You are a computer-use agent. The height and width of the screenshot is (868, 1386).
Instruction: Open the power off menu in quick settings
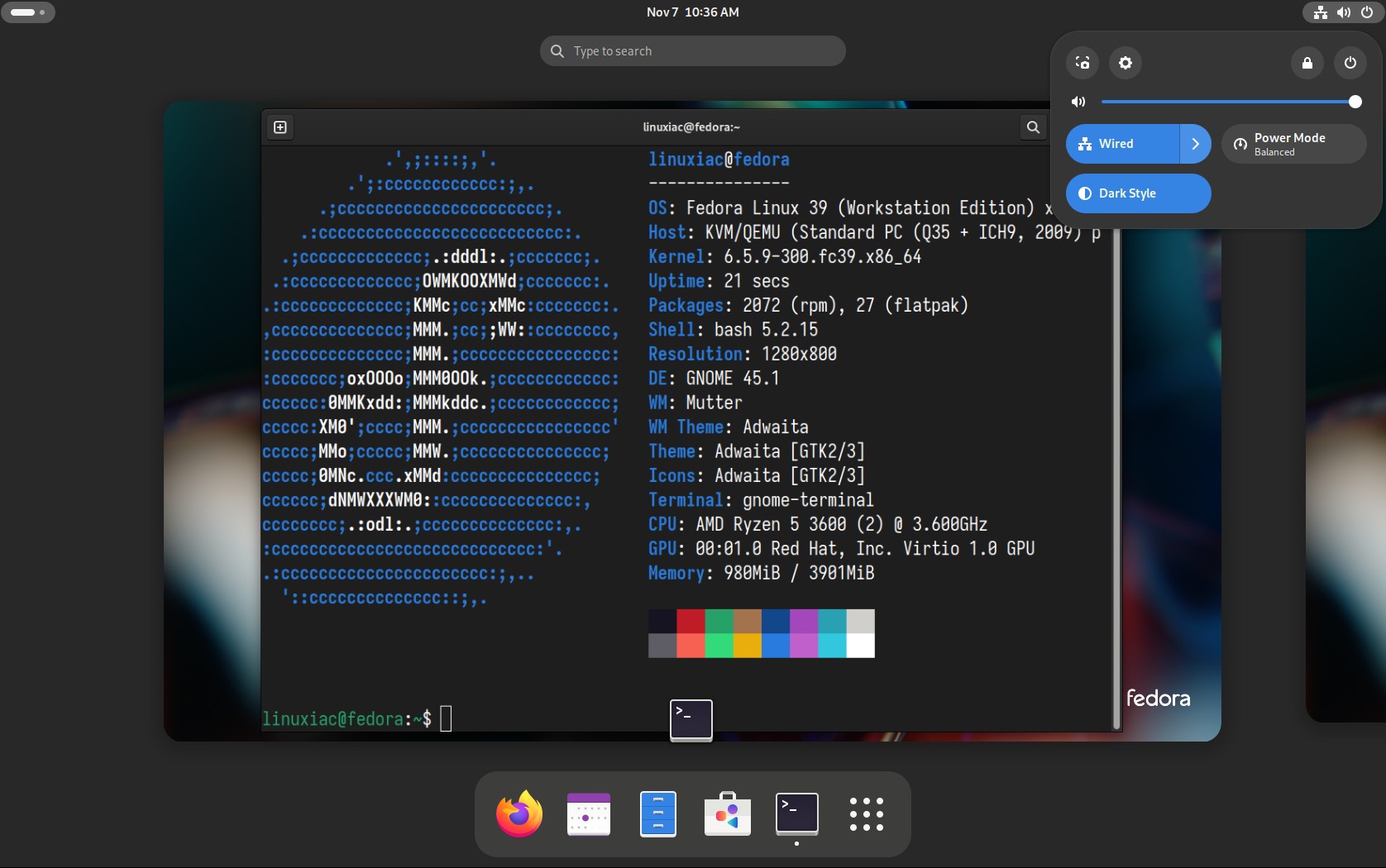(1350, 63)
